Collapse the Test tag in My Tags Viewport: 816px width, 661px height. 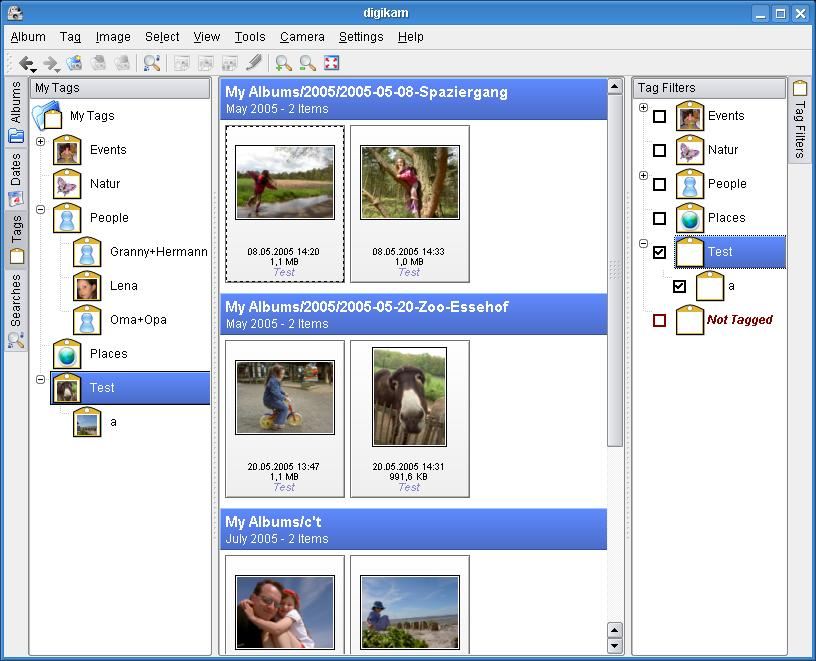pyautogui.click(x=41, y=379)
